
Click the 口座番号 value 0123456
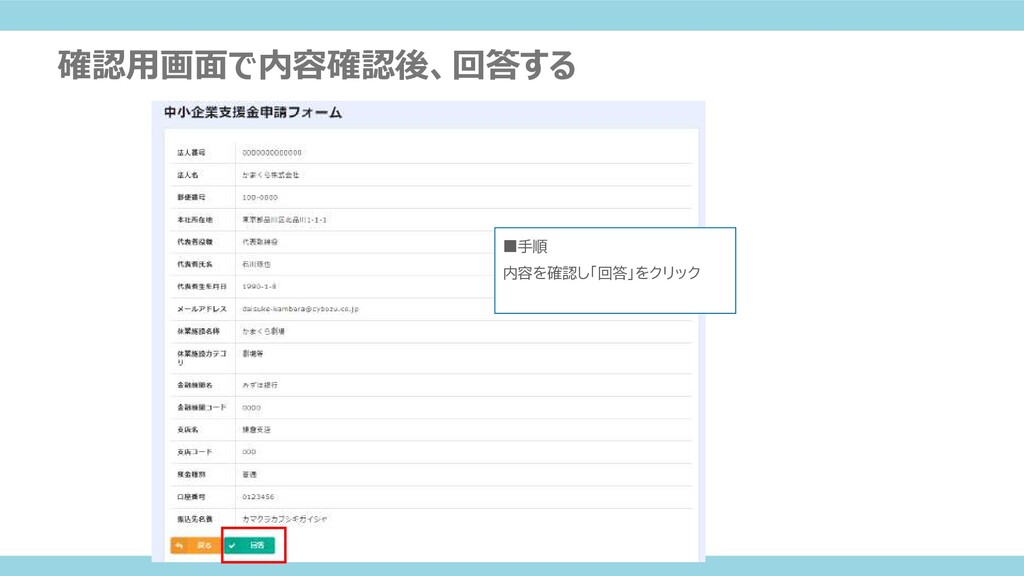coord(258,497)
